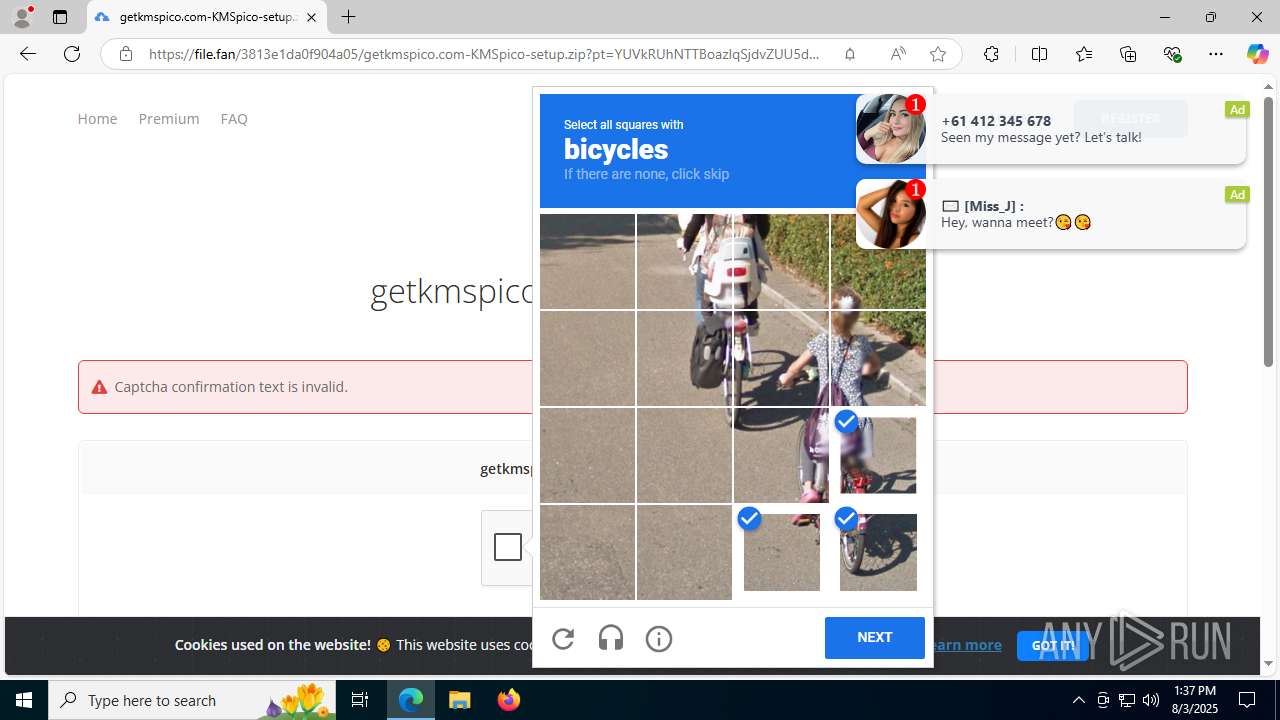Open the Action Center notification icon

point(1247,700)
